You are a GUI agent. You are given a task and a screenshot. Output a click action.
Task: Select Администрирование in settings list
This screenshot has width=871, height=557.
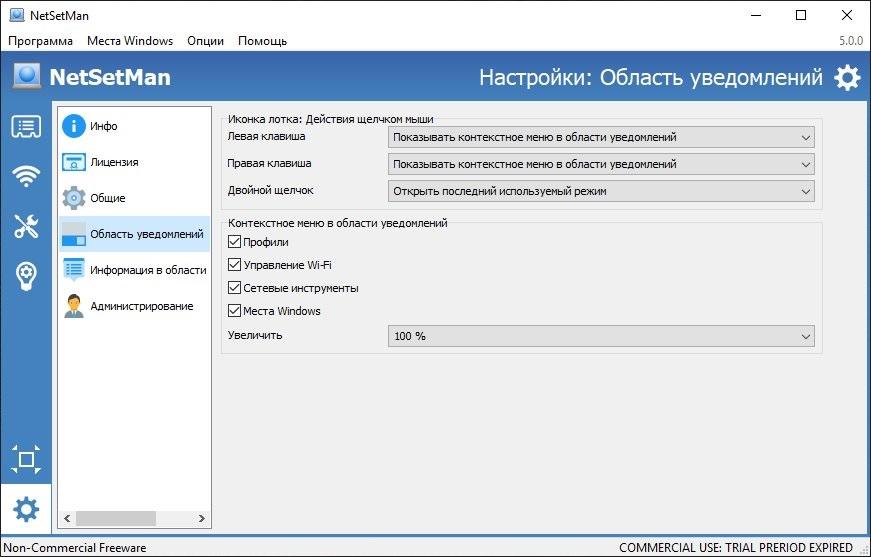coord(141,306)
